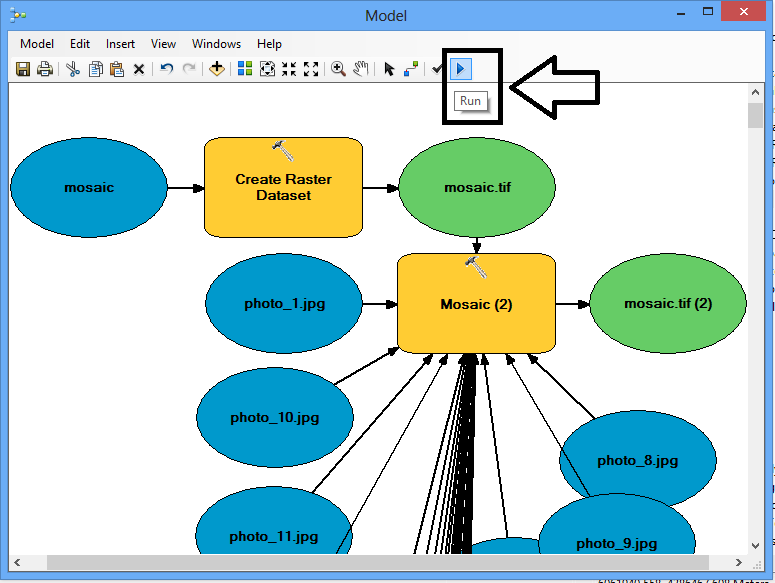Click the Run model button
The image size is (775, 583).
[460, 69]
